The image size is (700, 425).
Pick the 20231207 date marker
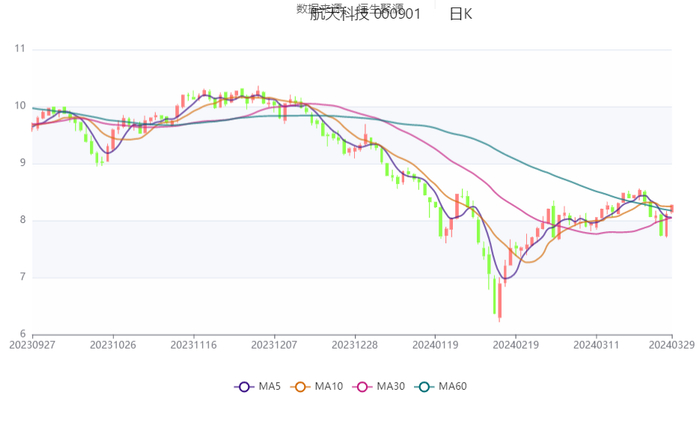(274, 344)
